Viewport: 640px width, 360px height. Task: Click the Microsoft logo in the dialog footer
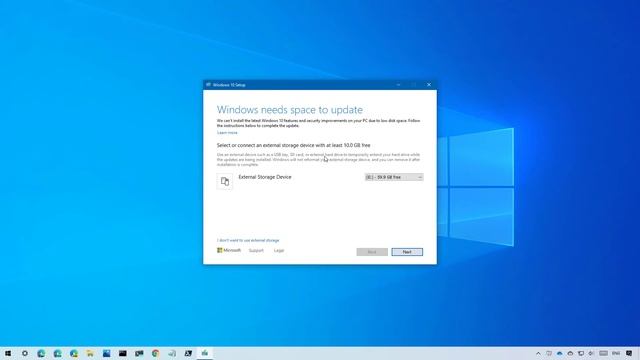pyautogui.click(x=229, y=250)
